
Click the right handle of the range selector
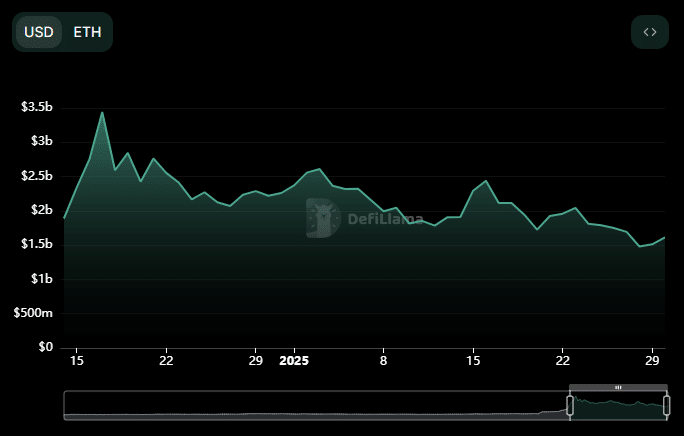[666, 405]
